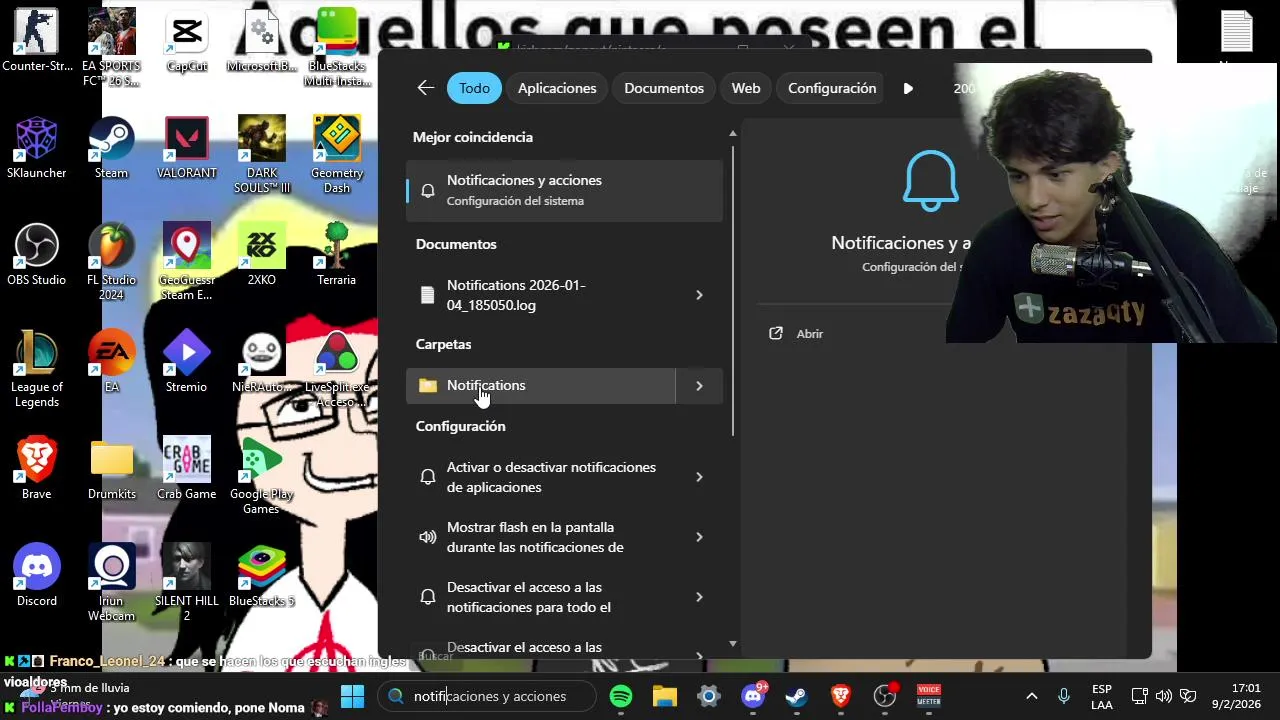Click the results list scroll-down arrow
1280x720 pixels.
tap(733, 644)
